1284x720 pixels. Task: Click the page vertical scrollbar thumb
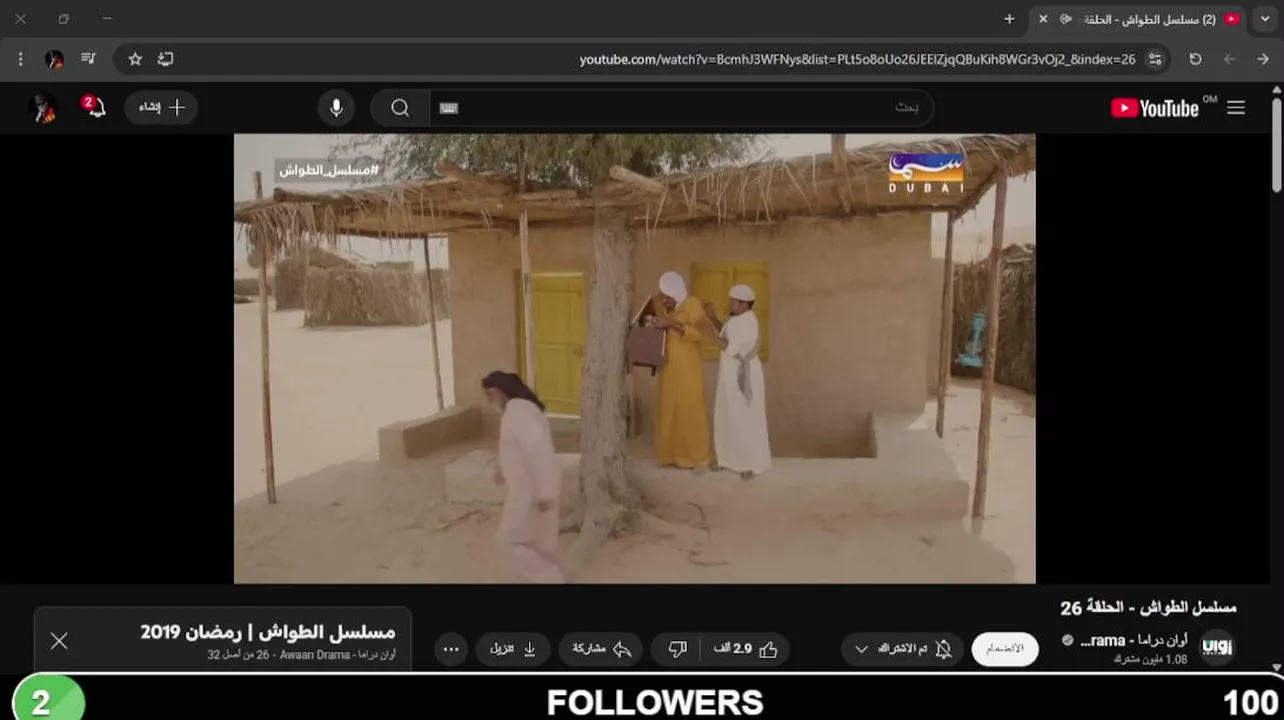tap(1276, 145)
